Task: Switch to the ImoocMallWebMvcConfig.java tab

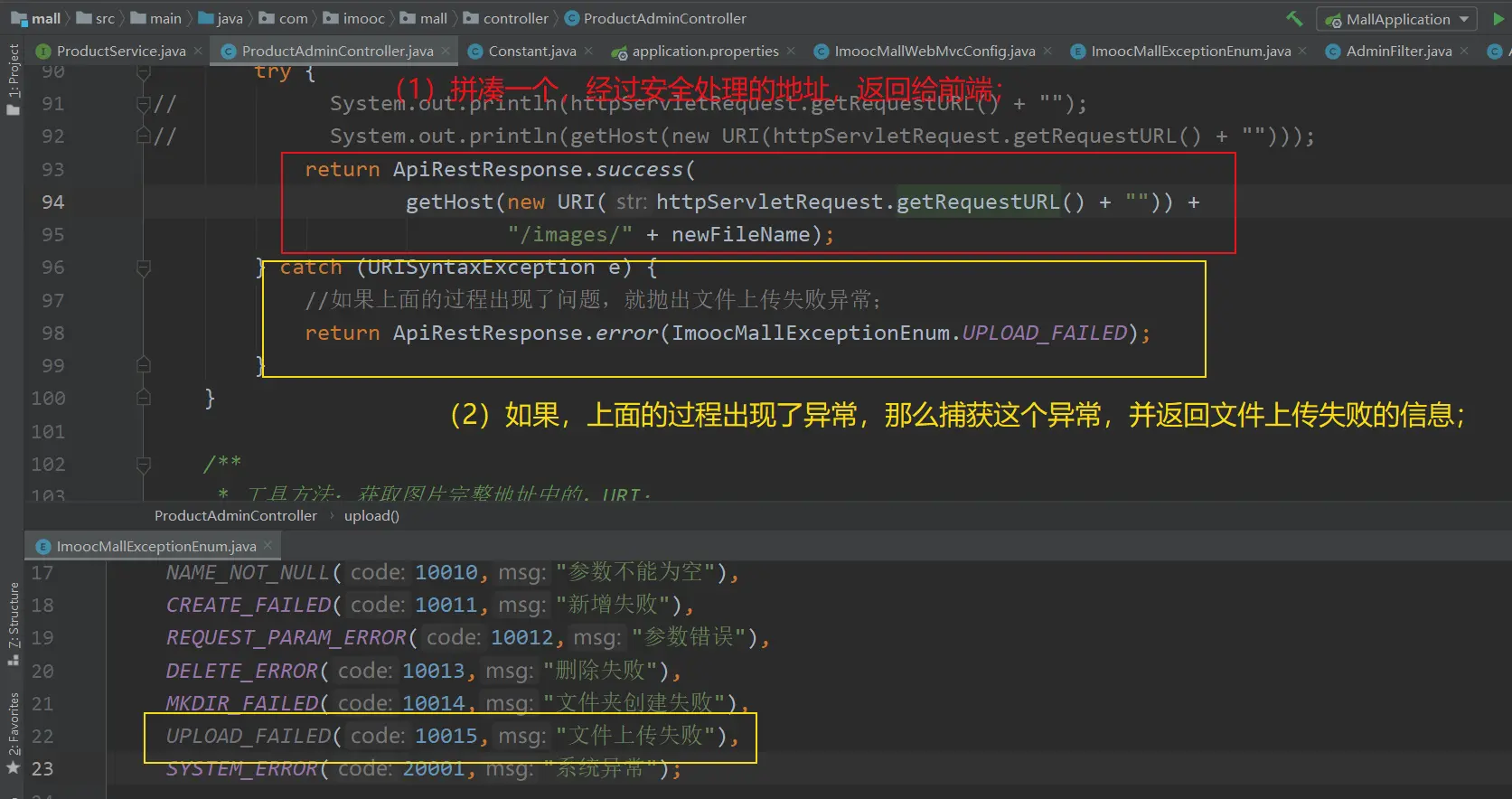Action: (934, 52)
